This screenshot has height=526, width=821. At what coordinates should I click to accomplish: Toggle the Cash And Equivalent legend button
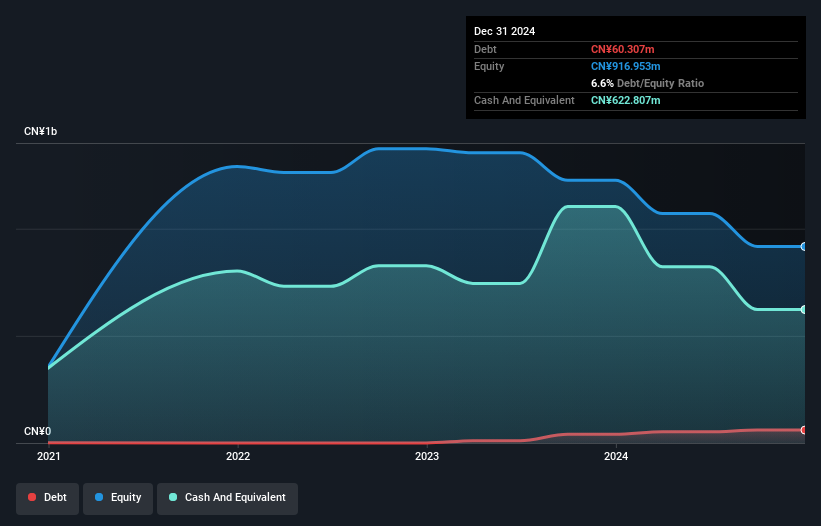(x=227, y=498)
